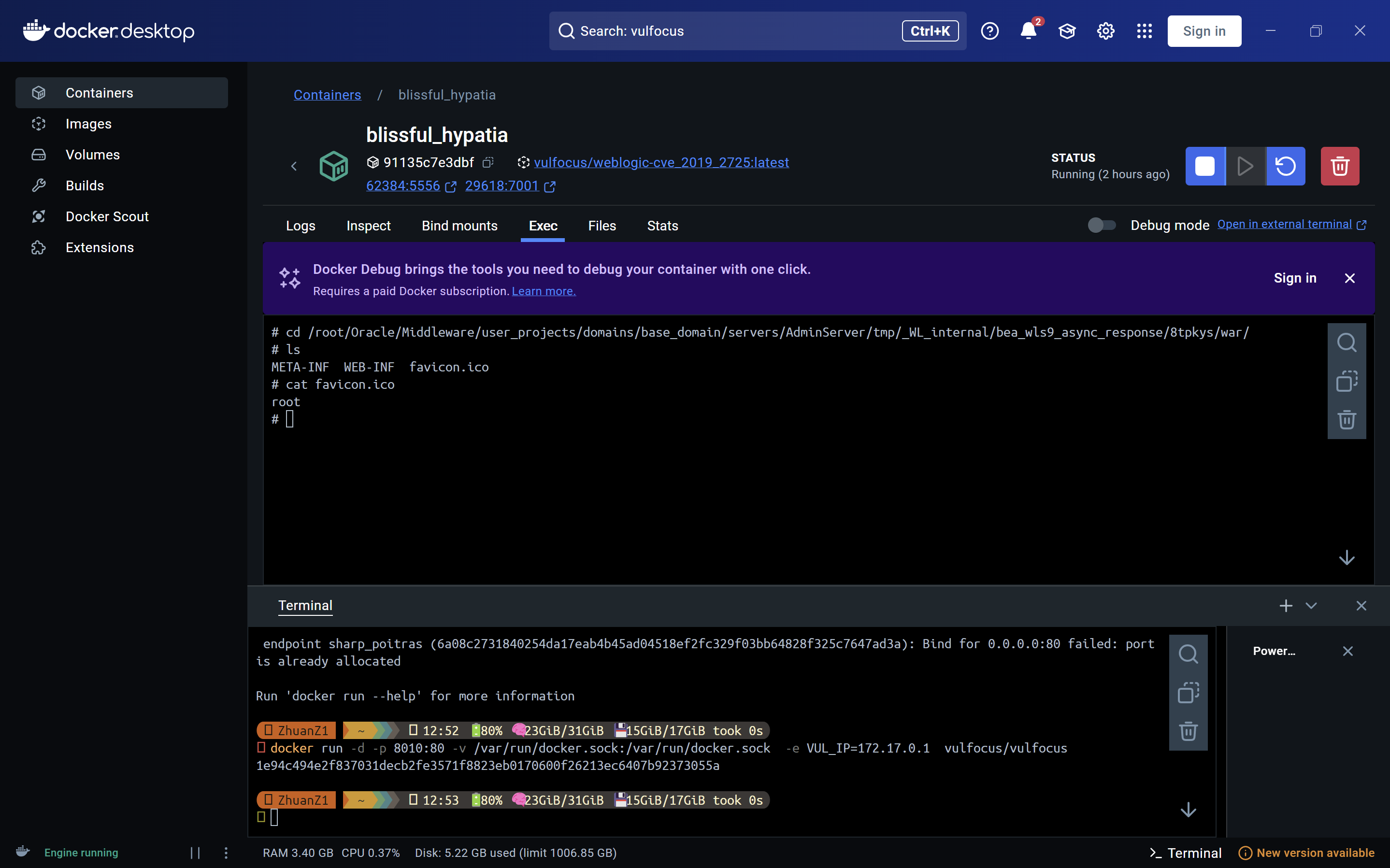This screenshot has height=868, width=1390.
Task: Jump to bottom of Exec terminal
Action: pyautogui.click(x=1347, y=558)
